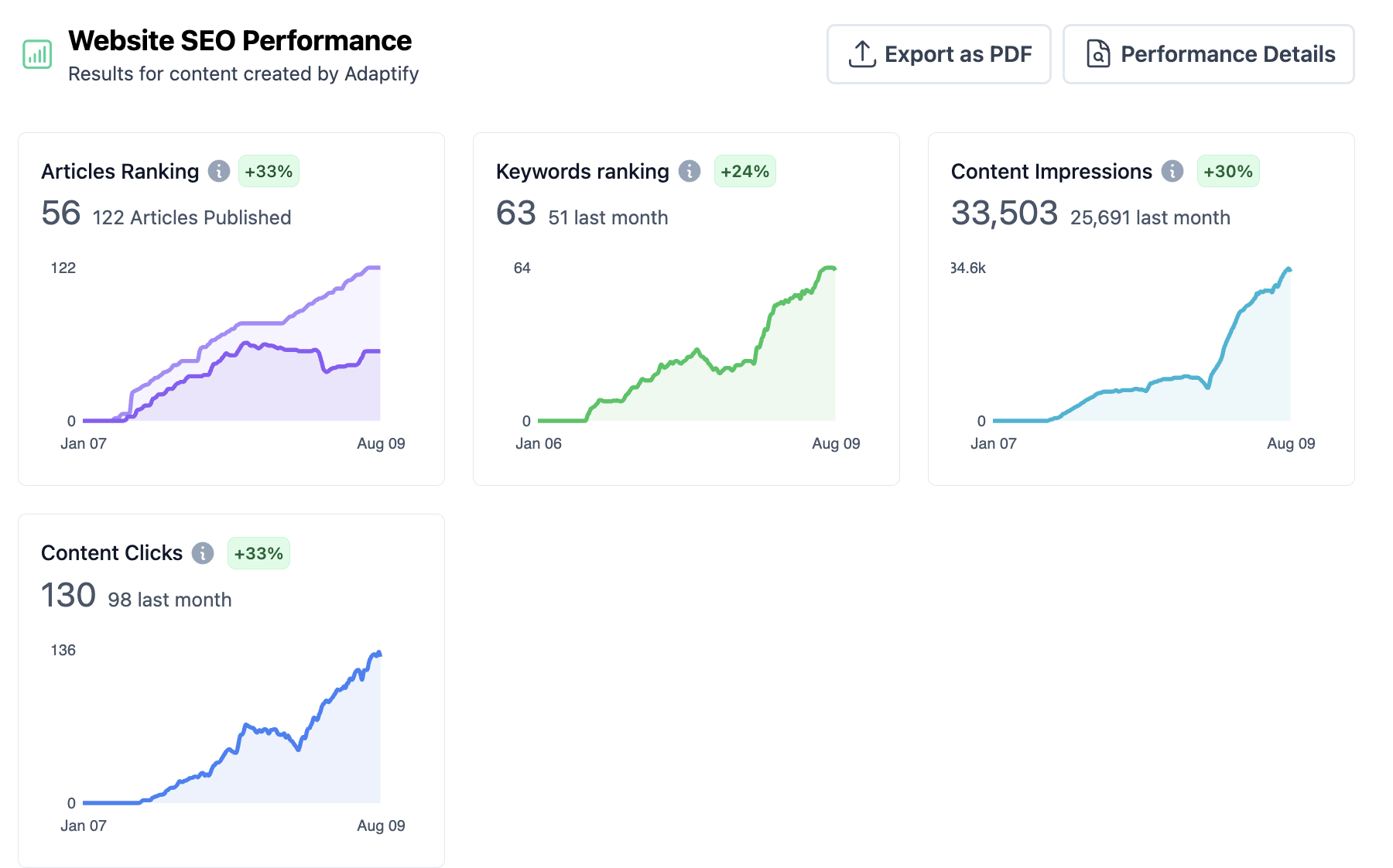The width and height of the screenshot is (1393, 868).
Task: Click the document search icon in Performance Details
Action: (1098, 54)
